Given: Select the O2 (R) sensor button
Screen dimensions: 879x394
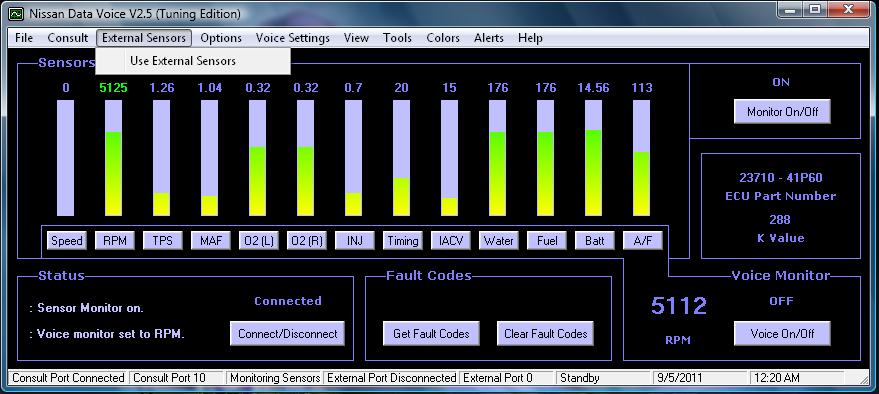Looking at the screenshot, I should coord(307,241).
